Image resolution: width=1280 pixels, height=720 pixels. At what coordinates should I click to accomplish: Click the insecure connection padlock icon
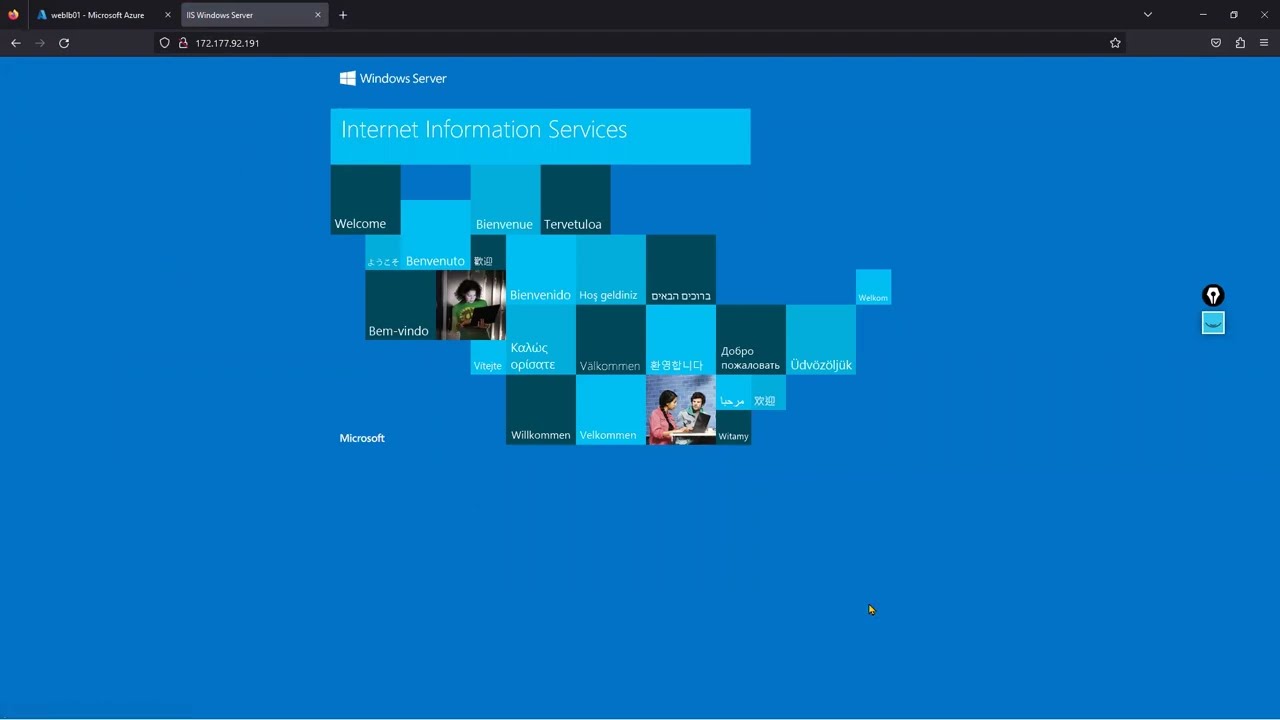click(183, 43)
